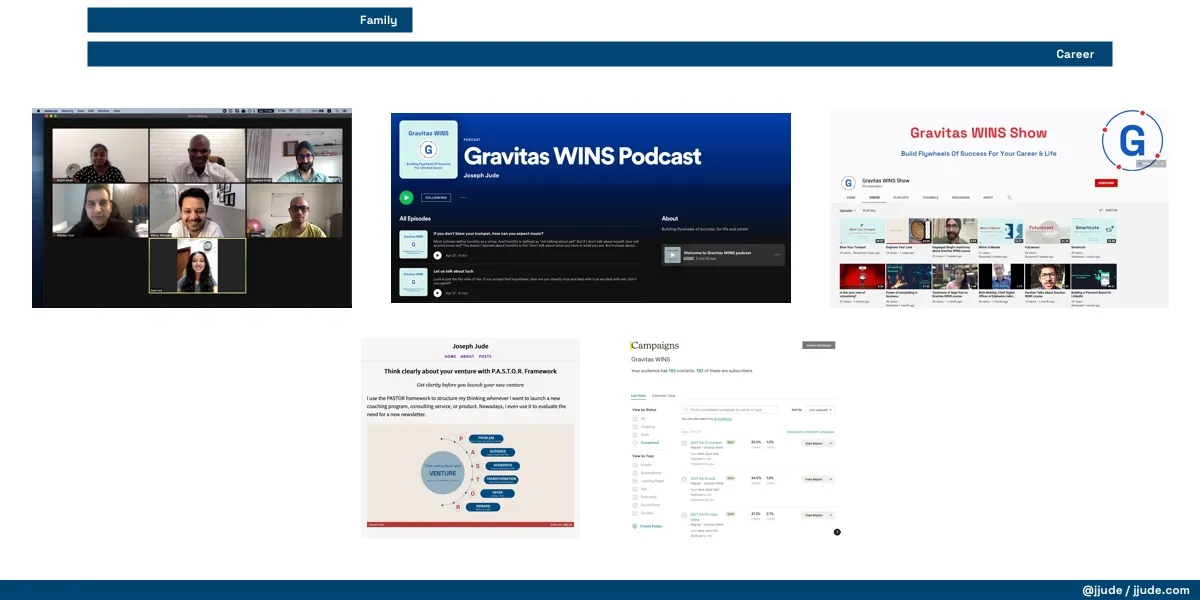1200x600 pixels.
Task: Filter campaigns by Social Posts type
Action: pyautogui.click(x=648, y=505)
